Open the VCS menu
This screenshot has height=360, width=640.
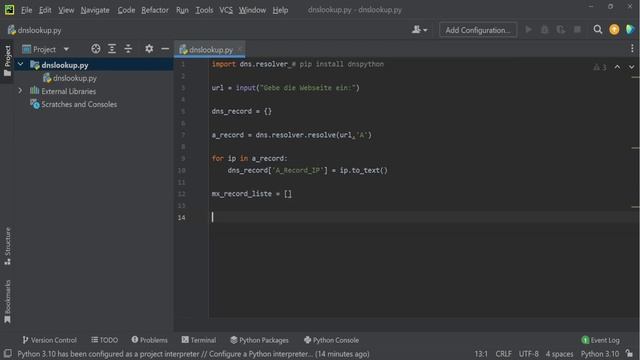226,10
